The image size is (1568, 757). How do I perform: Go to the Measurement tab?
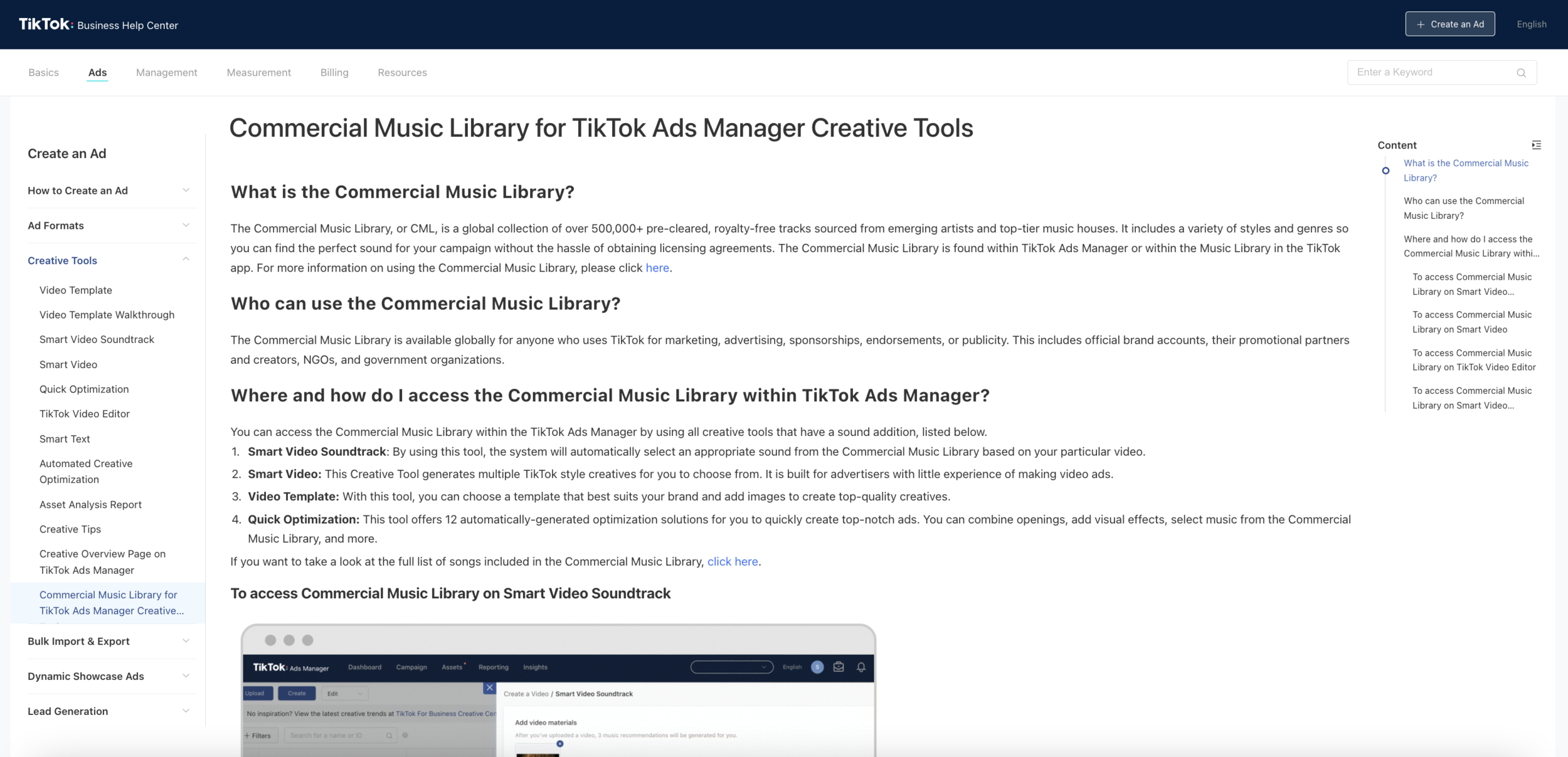(258, 72)
